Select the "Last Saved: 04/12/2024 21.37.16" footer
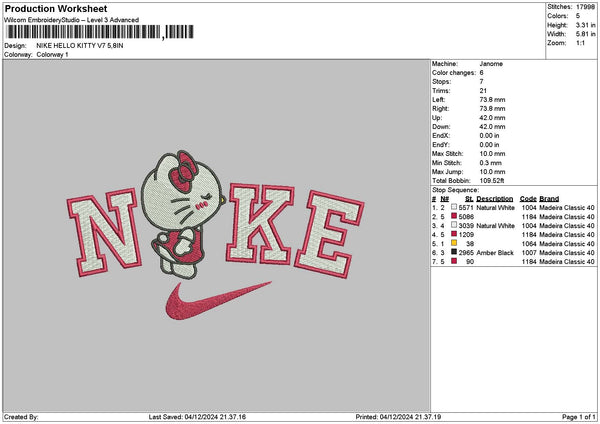Image resolution: width=600 pixels, height=424 pixels. point(197,417)
